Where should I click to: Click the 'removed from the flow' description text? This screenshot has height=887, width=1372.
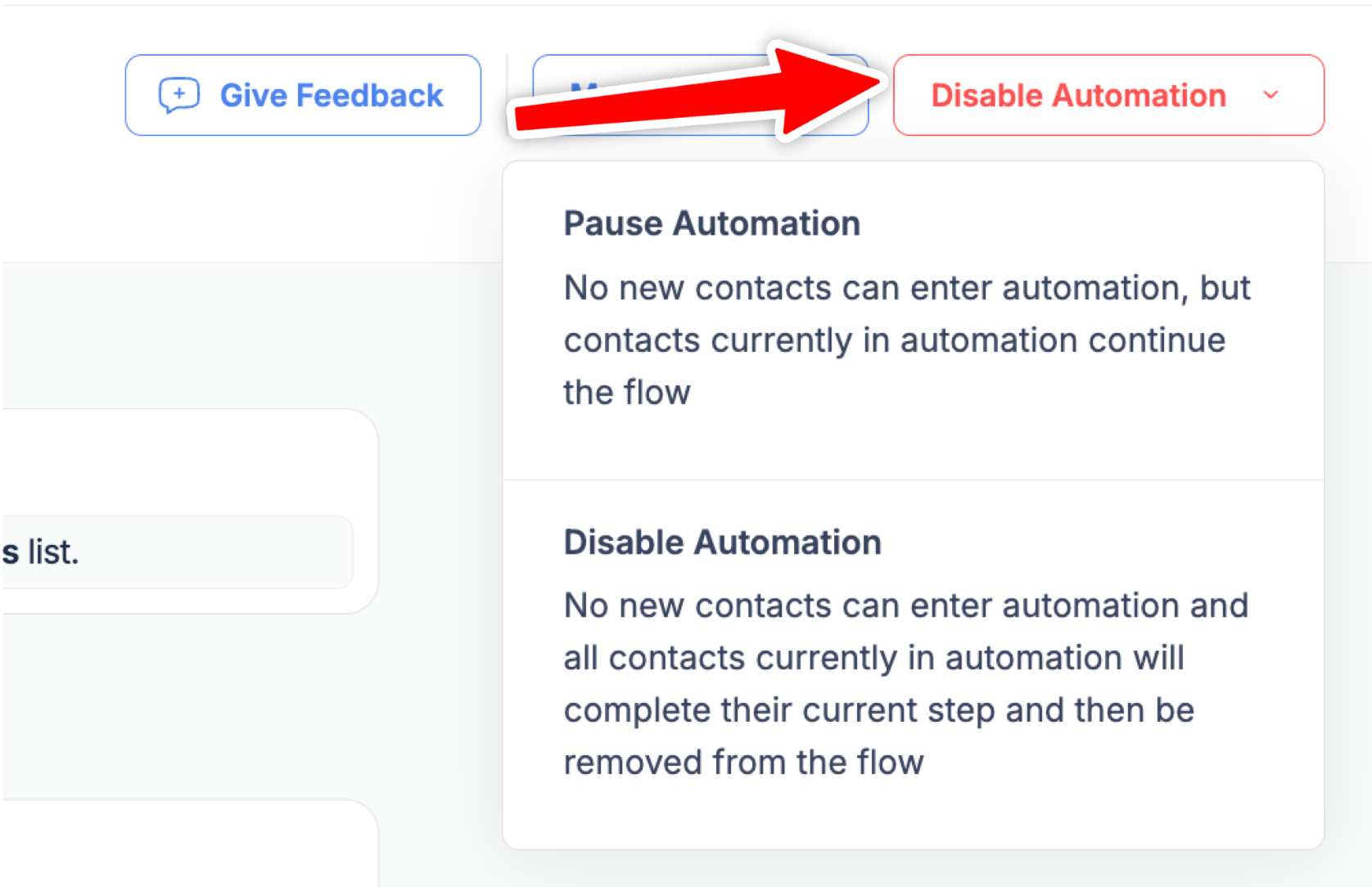click(743, 763)
